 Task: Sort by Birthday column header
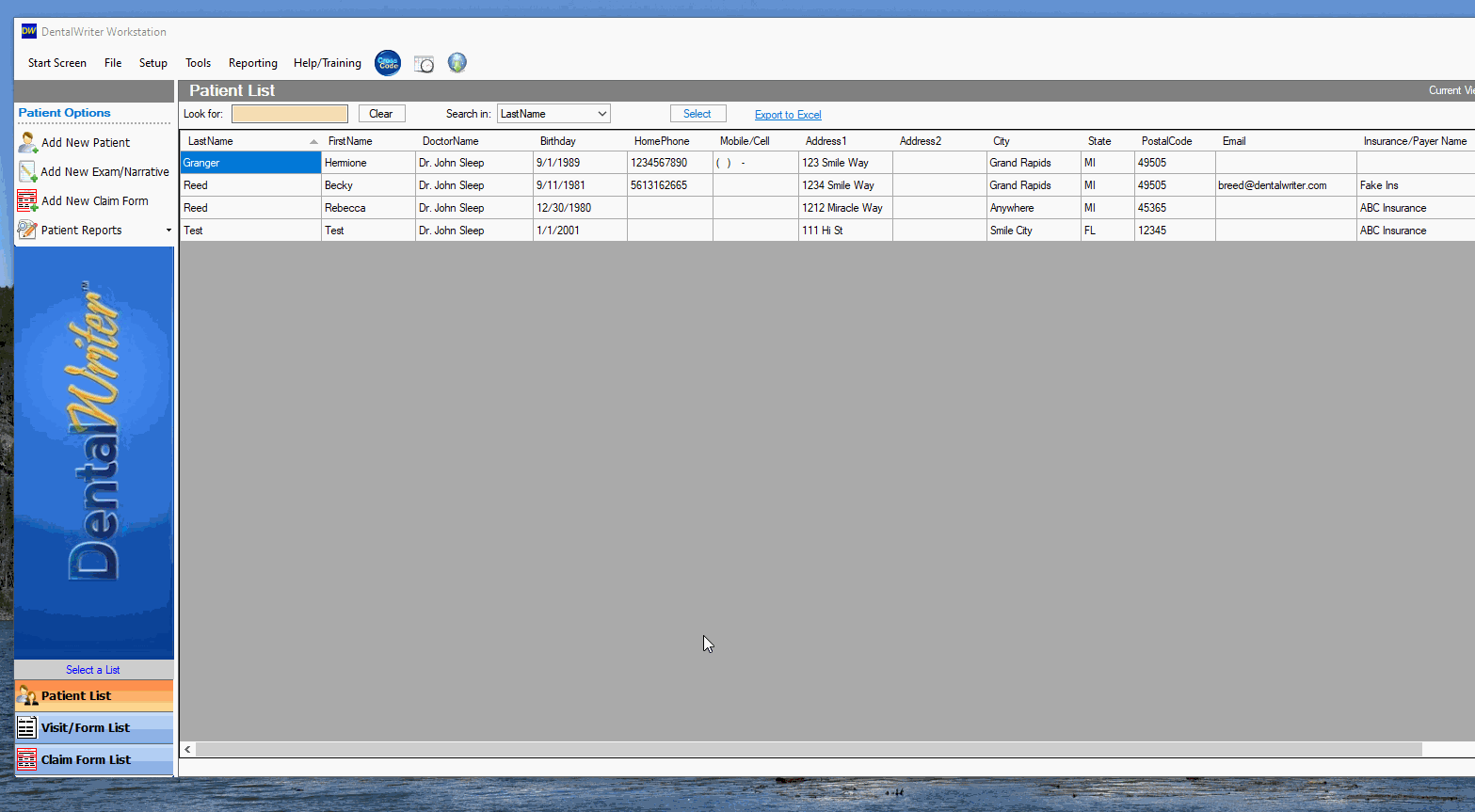tap(580, 141)
